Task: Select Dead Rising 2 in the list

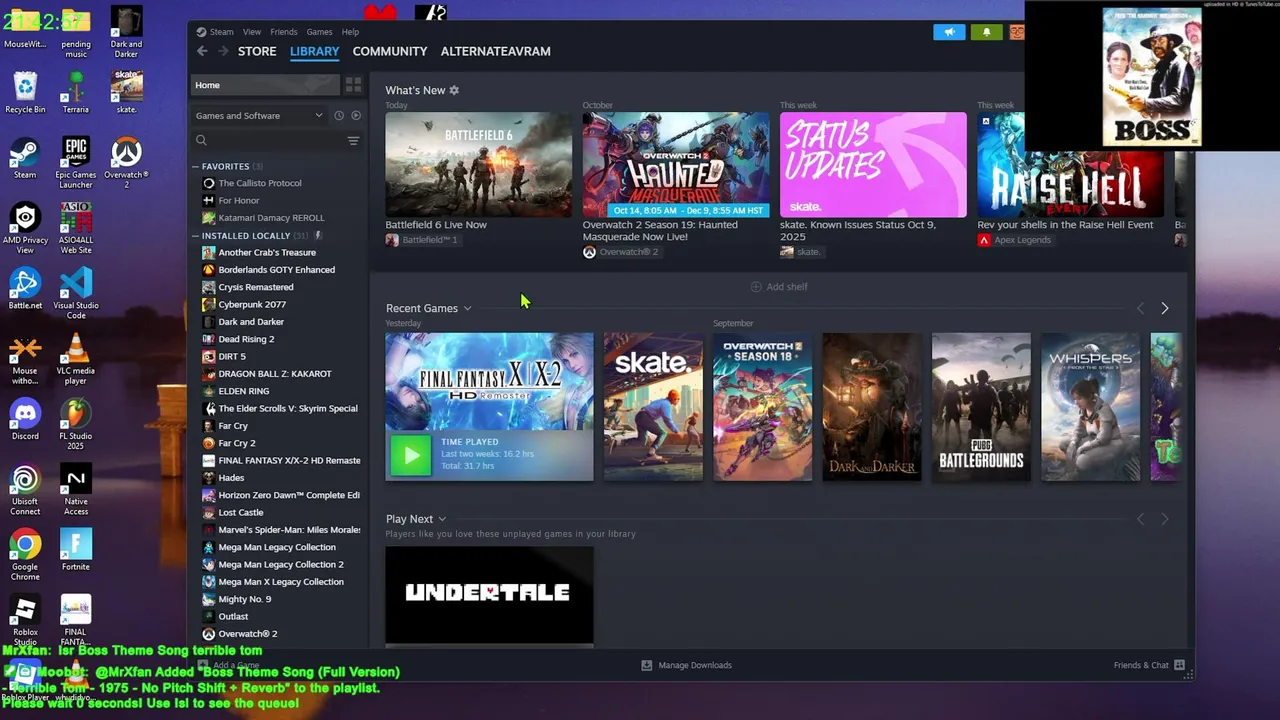Action: click(x=246, y=339)
